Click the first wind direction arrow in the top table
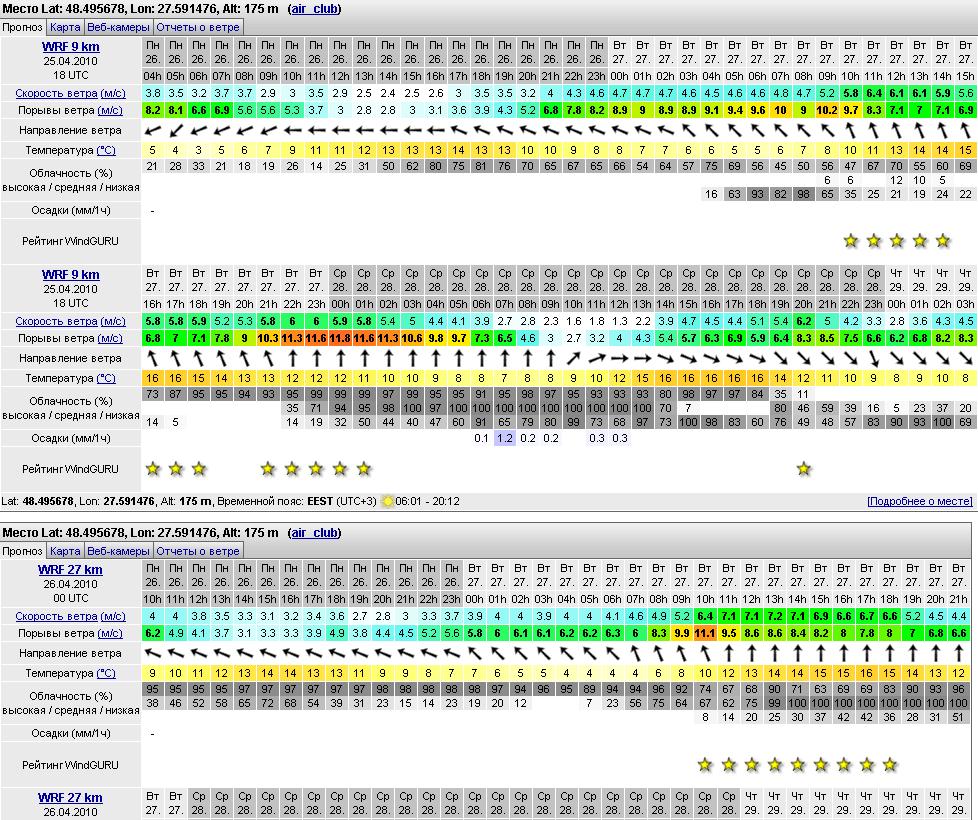 pyautogui.click(x=153, y=130)
